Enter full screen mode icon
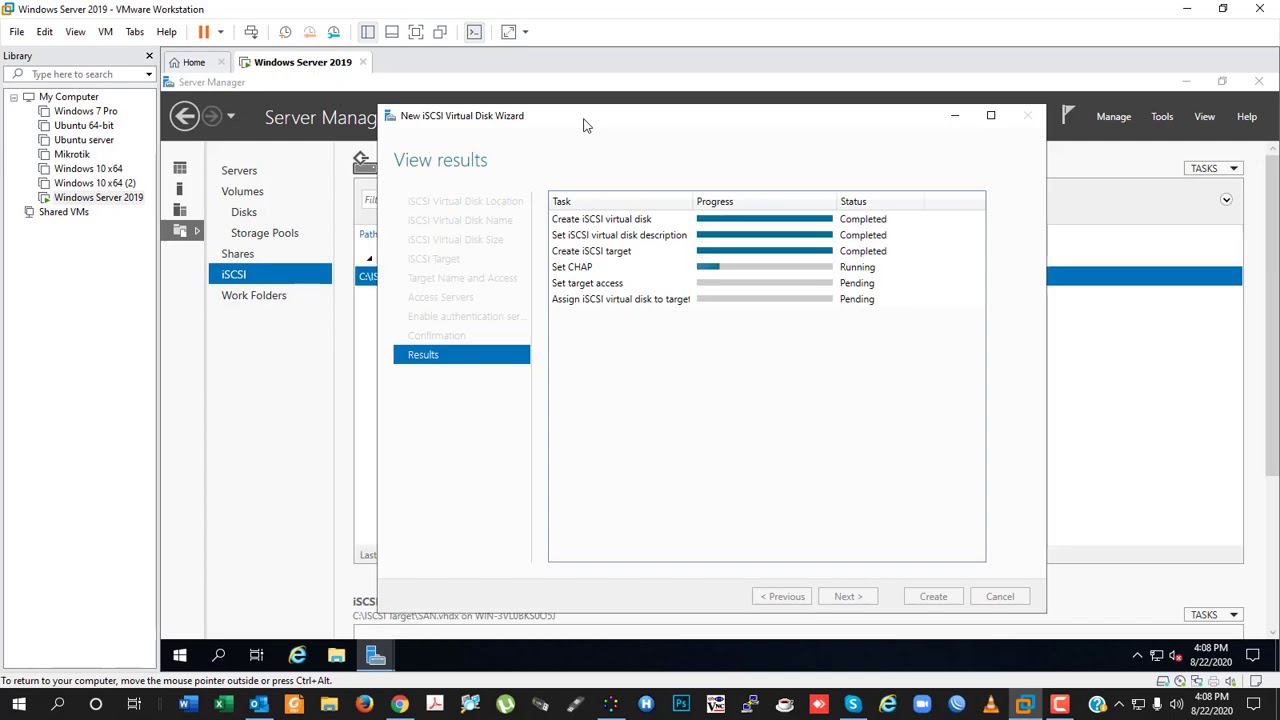The width and height of the screenshot is (1280, 720). [x=416, y=32]
